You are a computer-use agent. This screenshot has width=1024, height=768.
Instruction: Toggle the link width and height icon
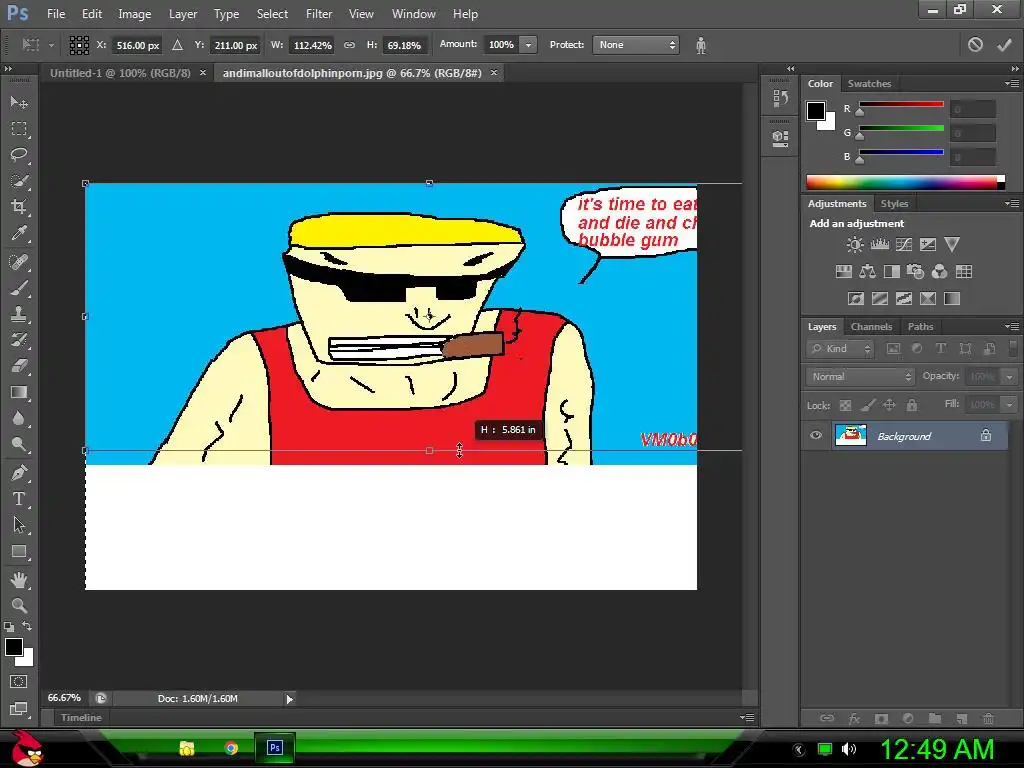click(x=349, y=45)
